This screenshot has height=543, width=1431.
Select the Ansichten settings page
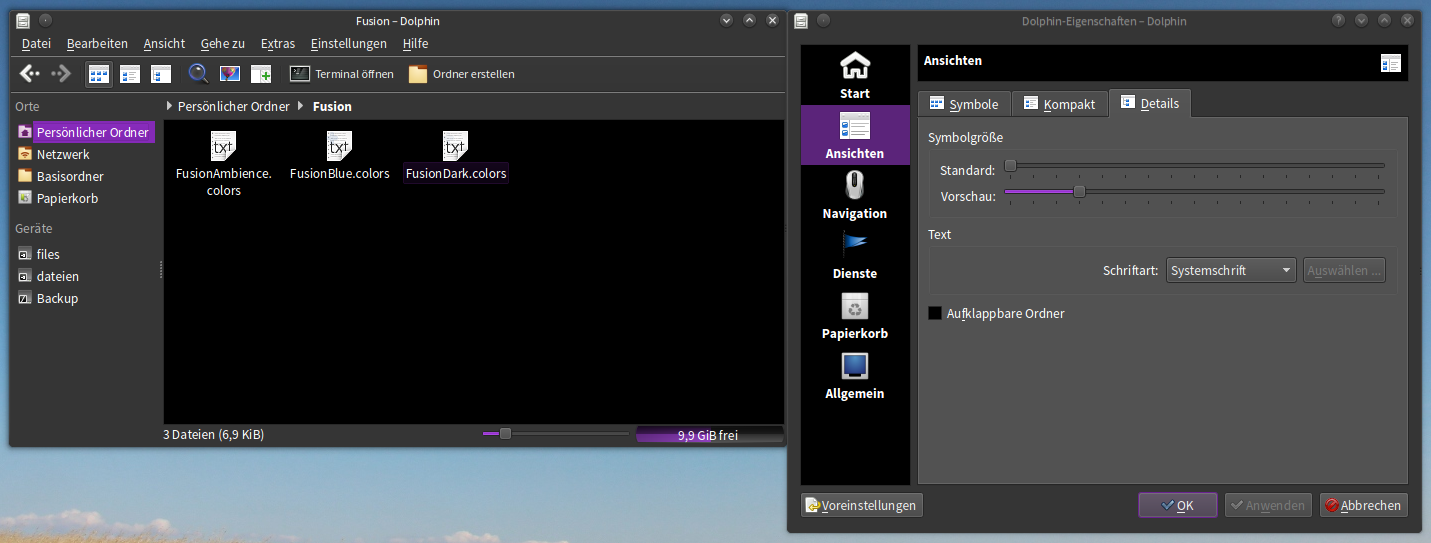pyautogui.click(x=855, y=135)
